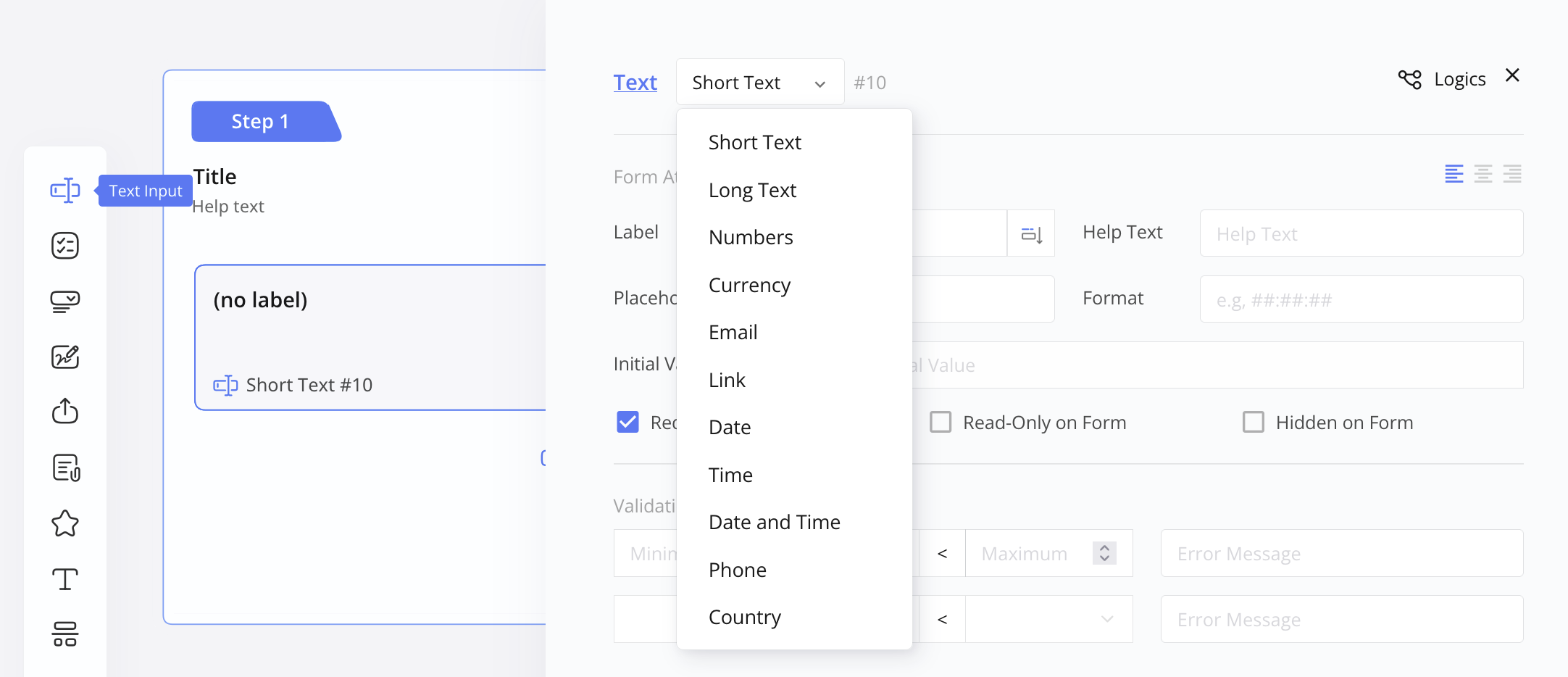Select the document attachment tool icon
This screenshot has height=677, width=1568.
pos(66,468)
